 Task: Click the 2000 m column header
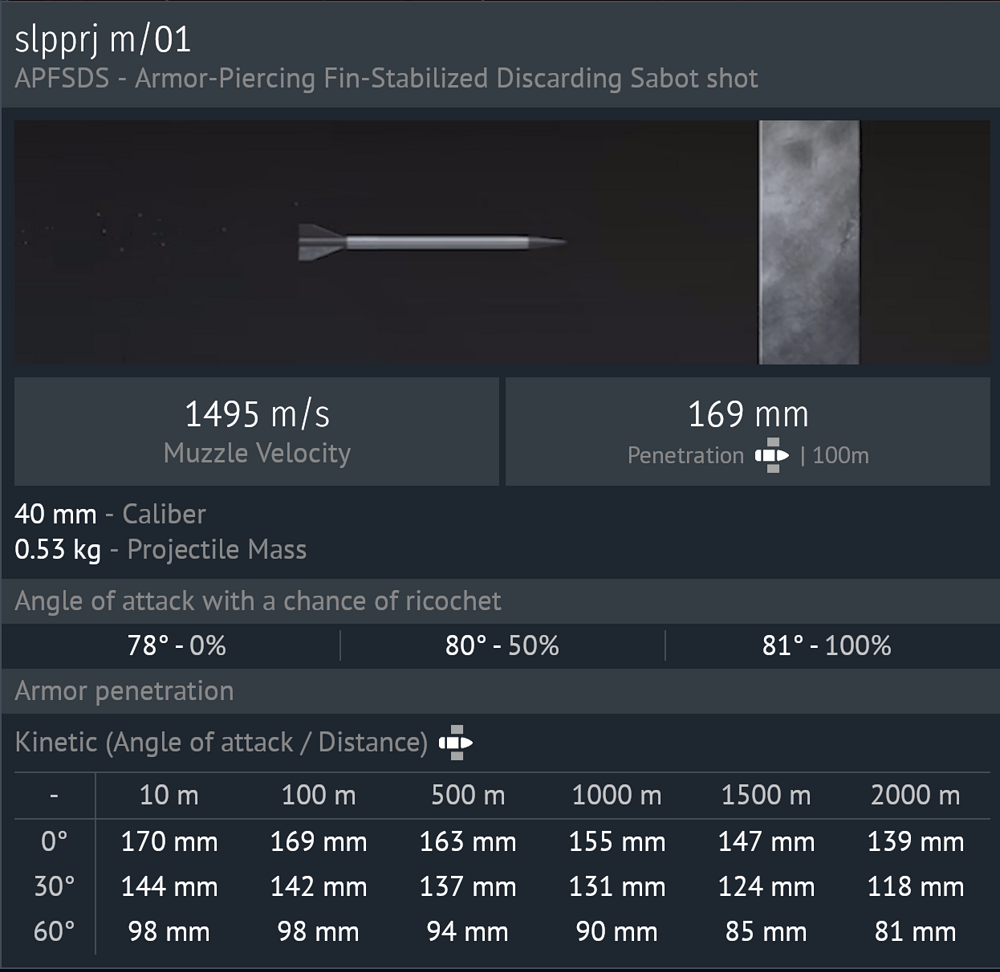click(x=915, y=796)
